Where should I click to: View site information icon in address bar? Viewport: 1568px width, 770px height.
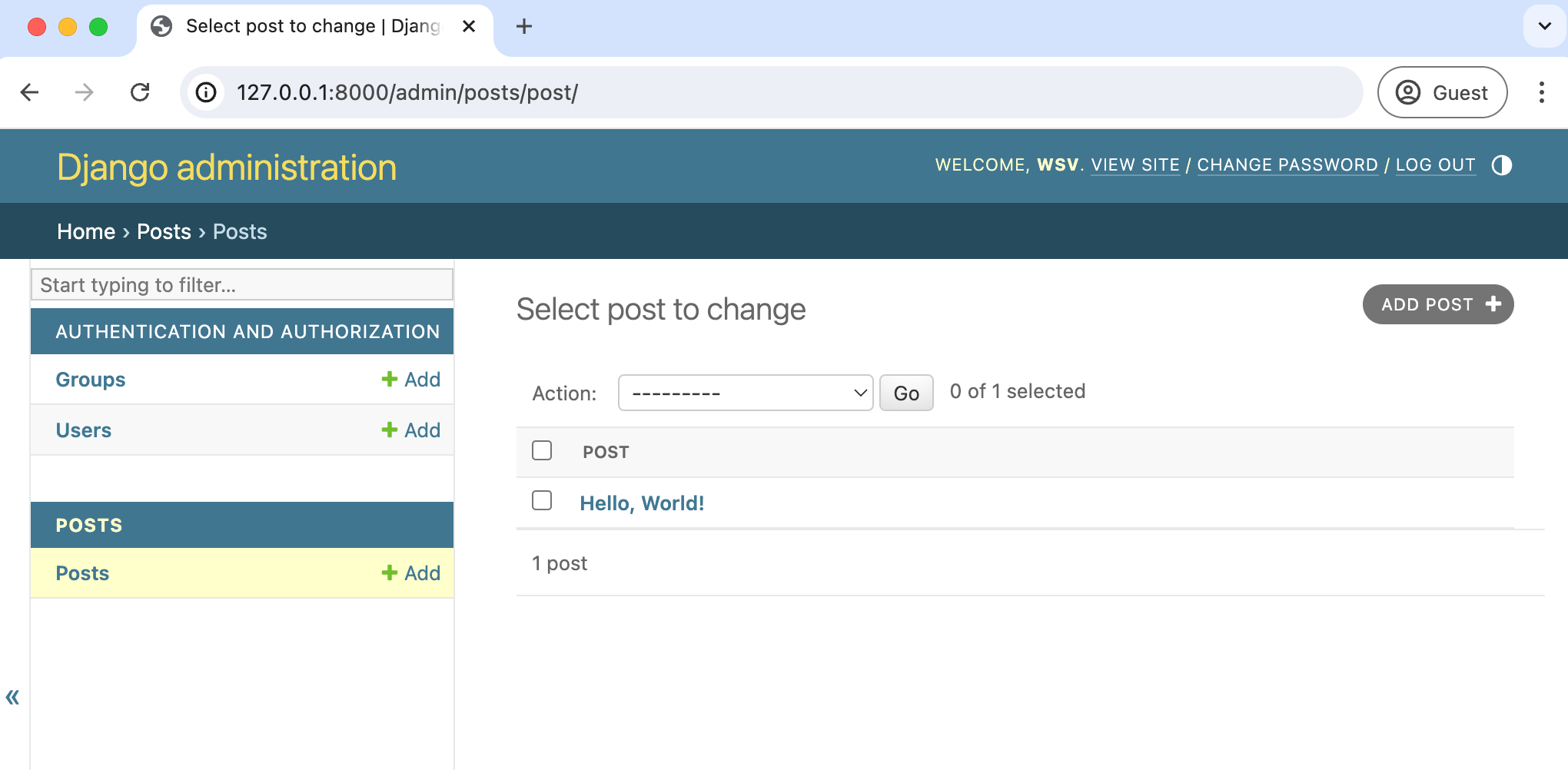[206, 92]
